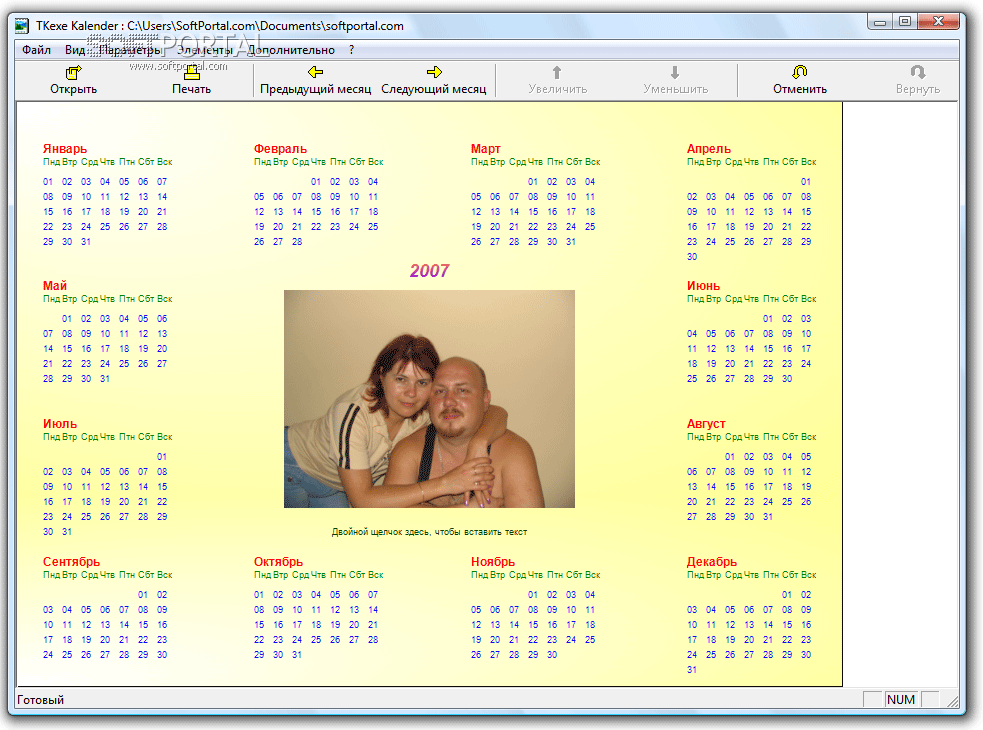
Task: Click day 31 in Декабрь
Action: point(692,670)
